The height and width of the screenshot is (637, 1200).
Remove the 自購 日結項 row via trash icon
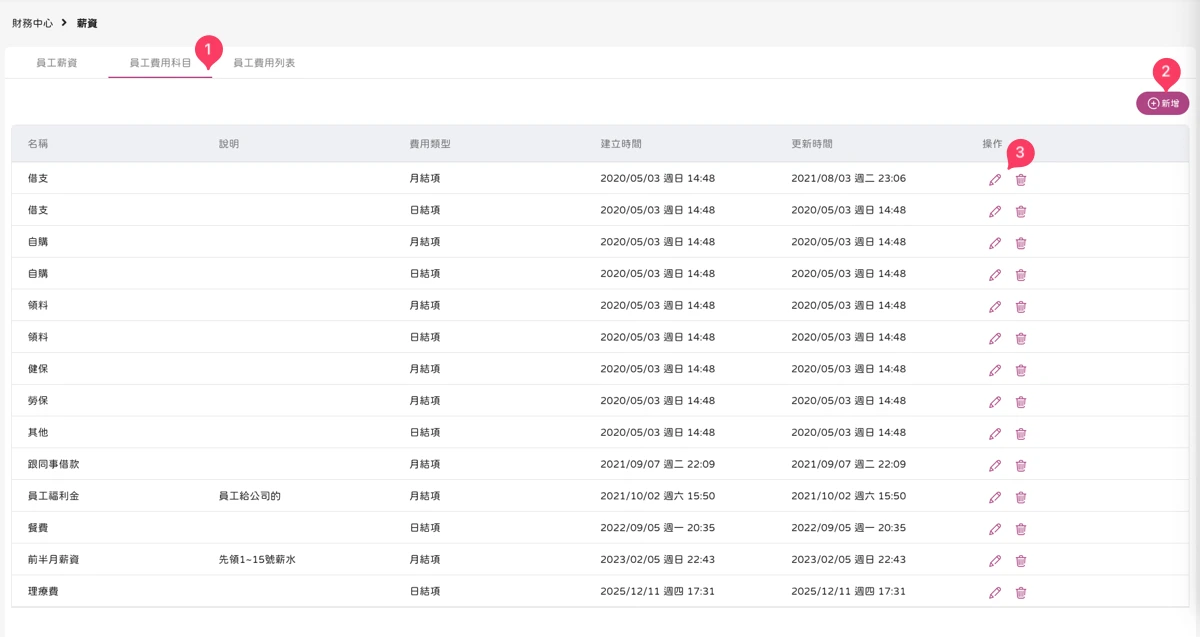pos(1021,274)
